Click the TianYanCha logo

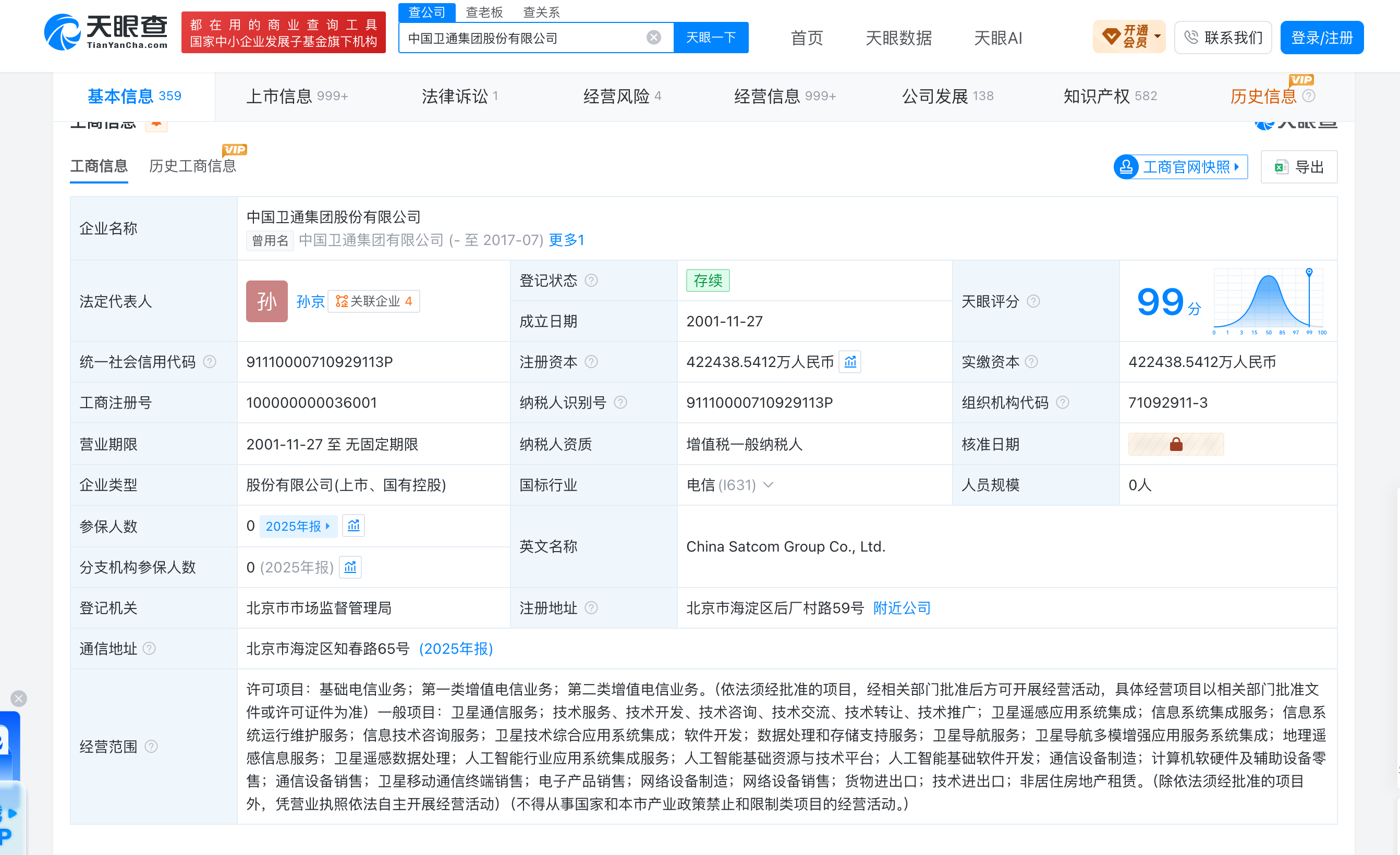click(x=106, y=32)
